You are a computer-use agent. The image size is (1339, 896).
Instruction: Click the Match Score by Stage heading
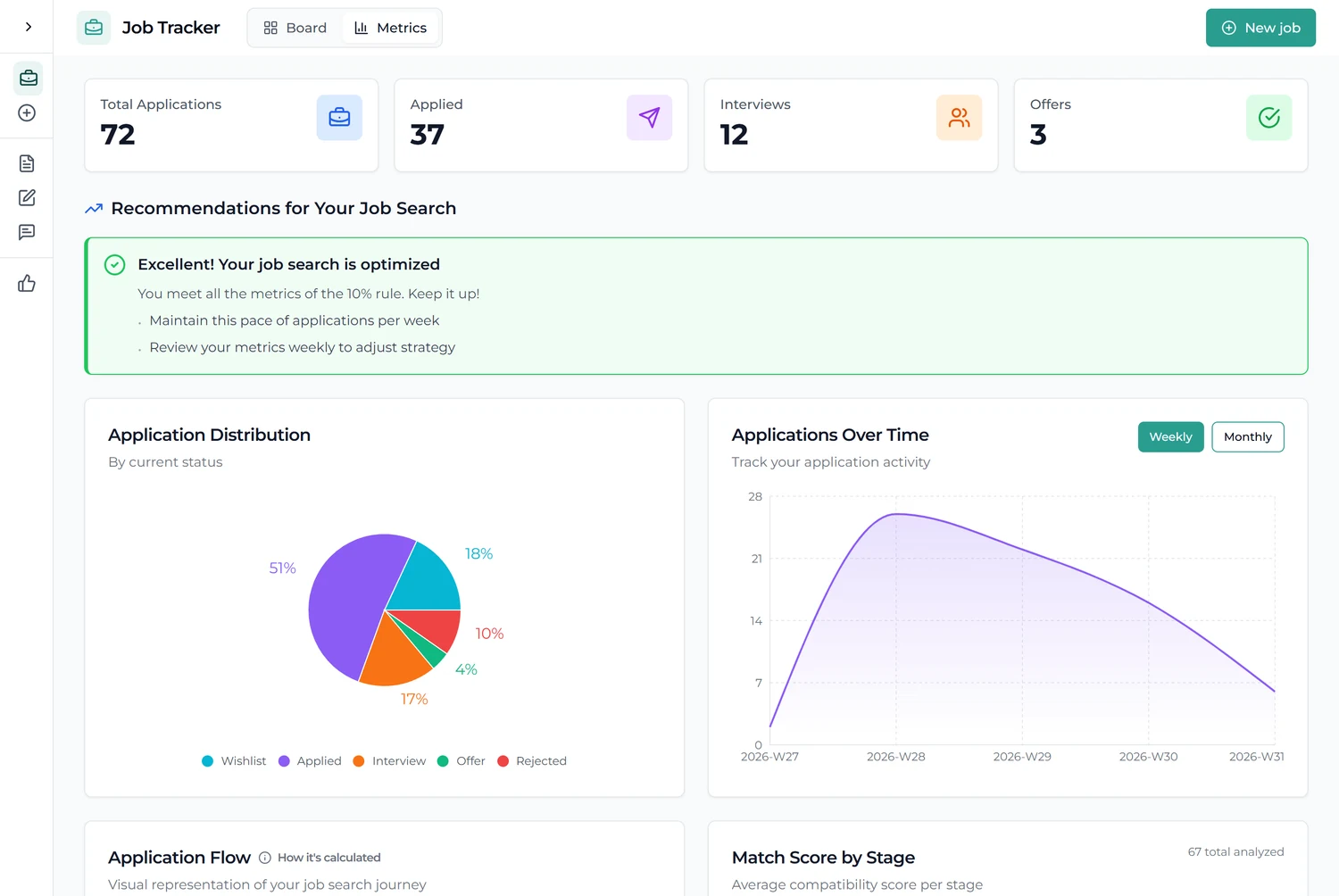(x=823, y=858)
